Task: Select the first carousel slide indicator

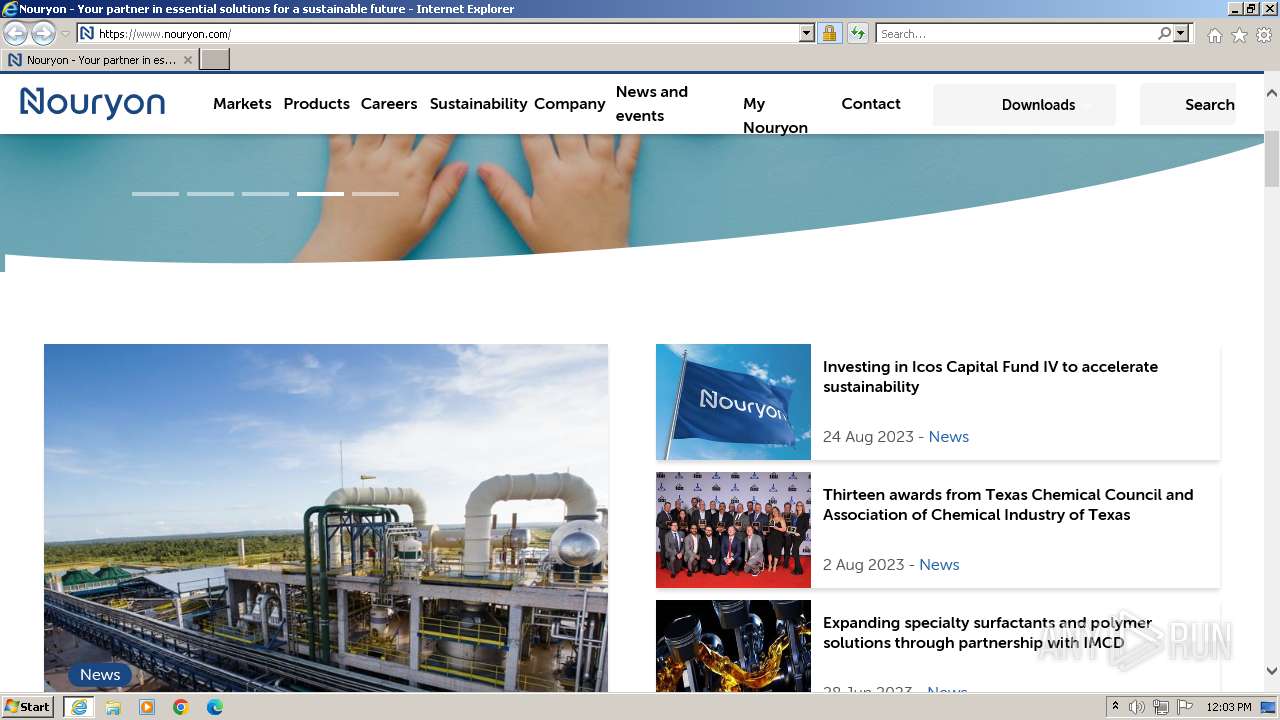Action: click(155, 194)
